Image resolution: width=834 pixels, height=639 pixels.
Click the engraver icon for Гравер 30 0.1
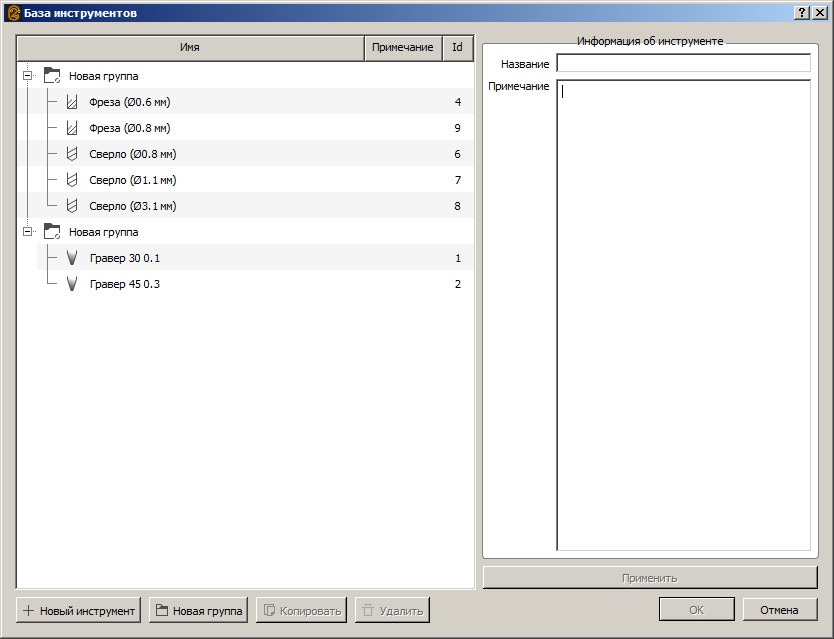pos(71,258)
